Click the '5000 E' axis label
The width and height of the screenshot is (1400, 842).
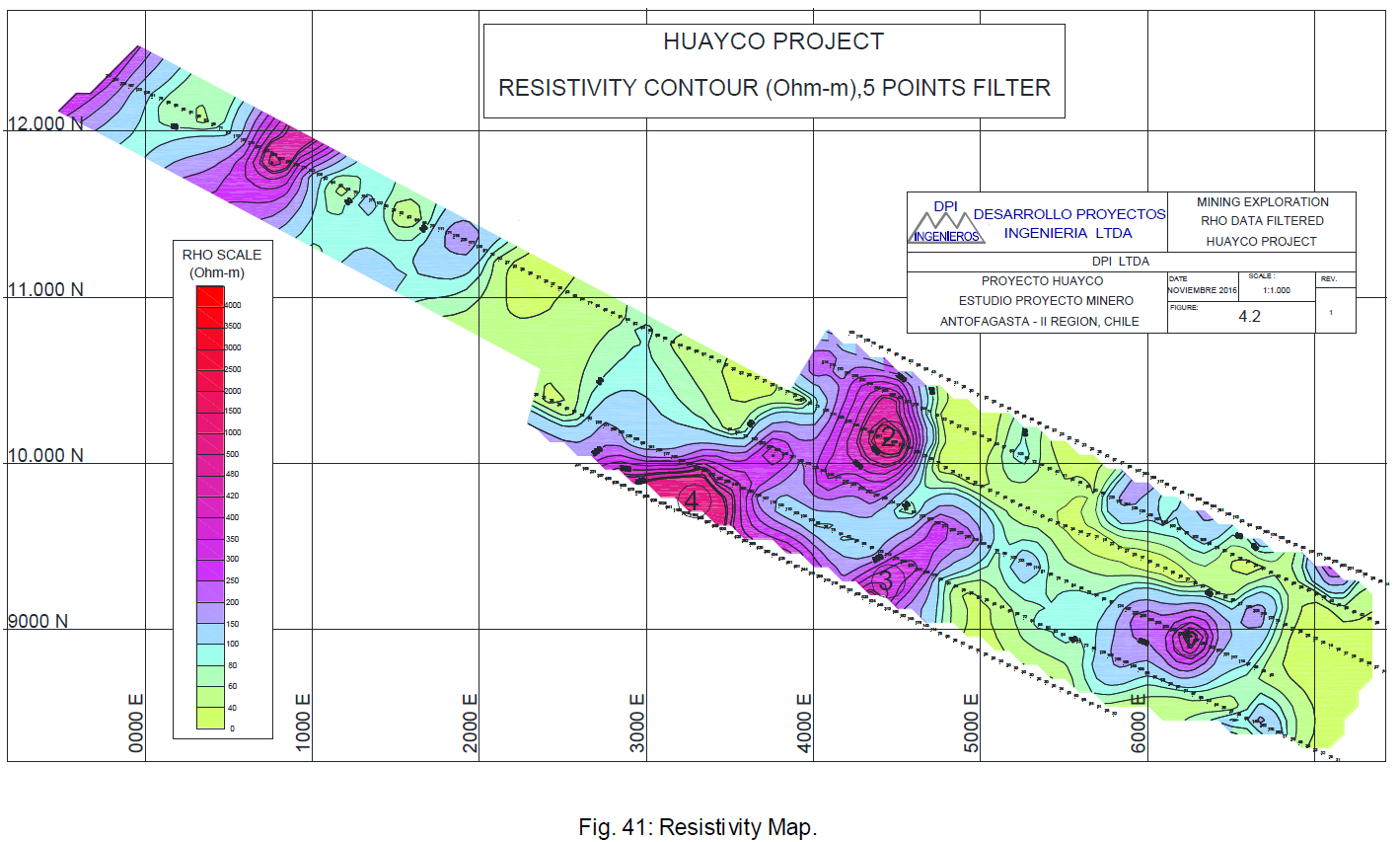(x=971, y=723)
